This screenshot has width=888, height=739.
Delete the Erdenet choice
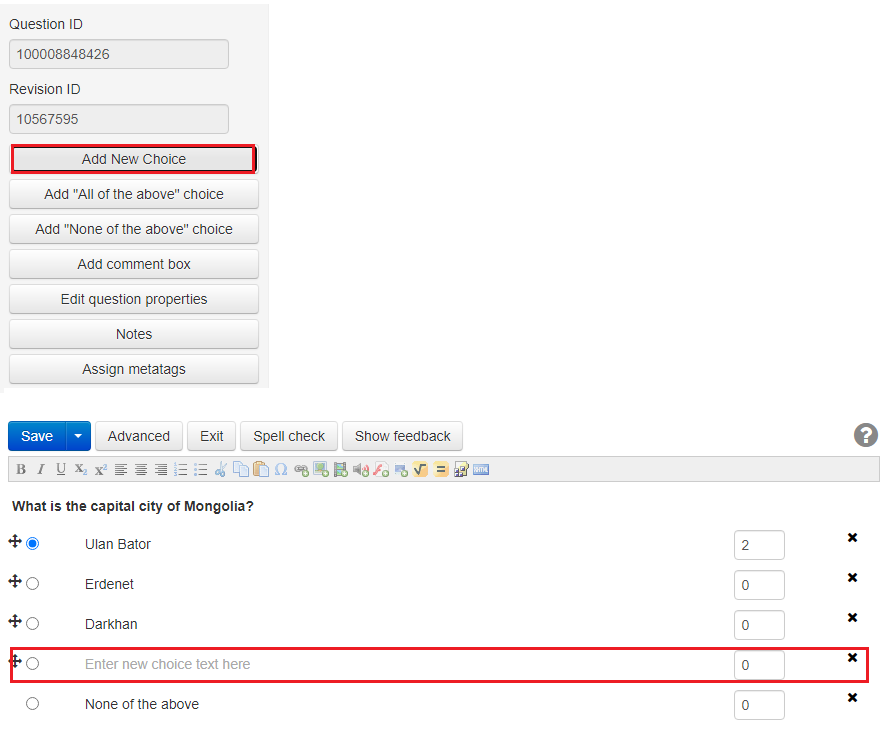[x=852, y=578]
